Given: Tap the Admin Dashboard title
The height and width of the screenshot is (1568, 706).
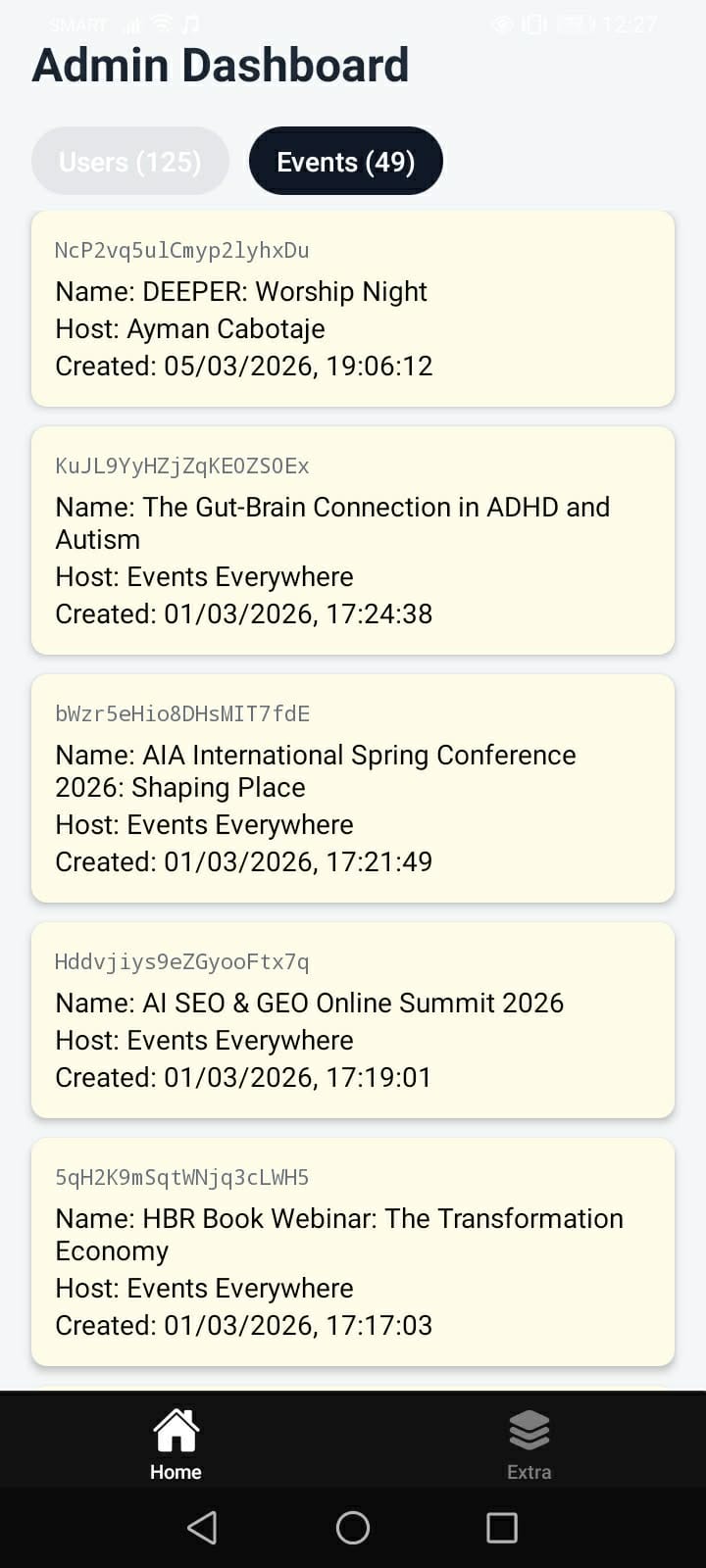Looking at the screenshot, I should coord(221,66).
